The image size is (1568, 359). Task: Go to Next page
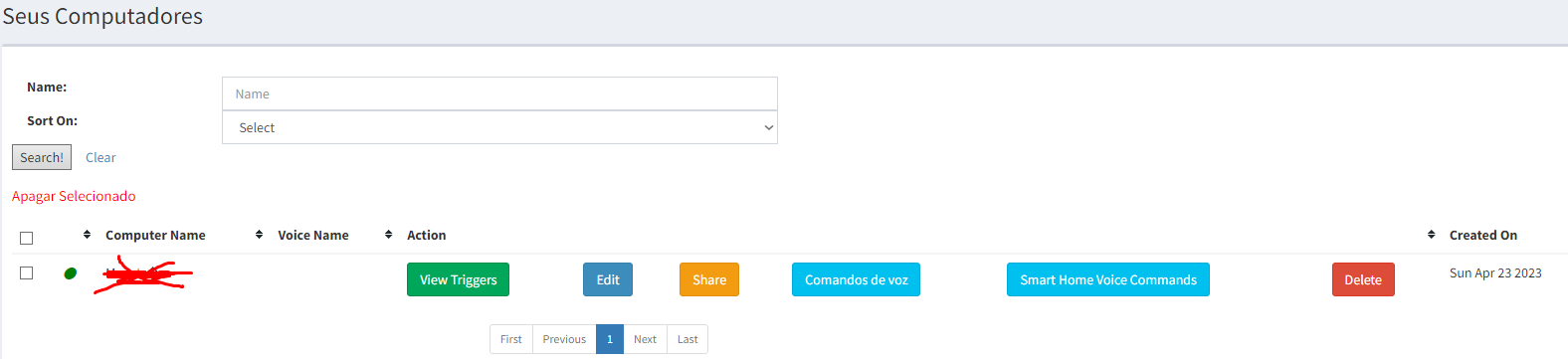pos(645,339)
